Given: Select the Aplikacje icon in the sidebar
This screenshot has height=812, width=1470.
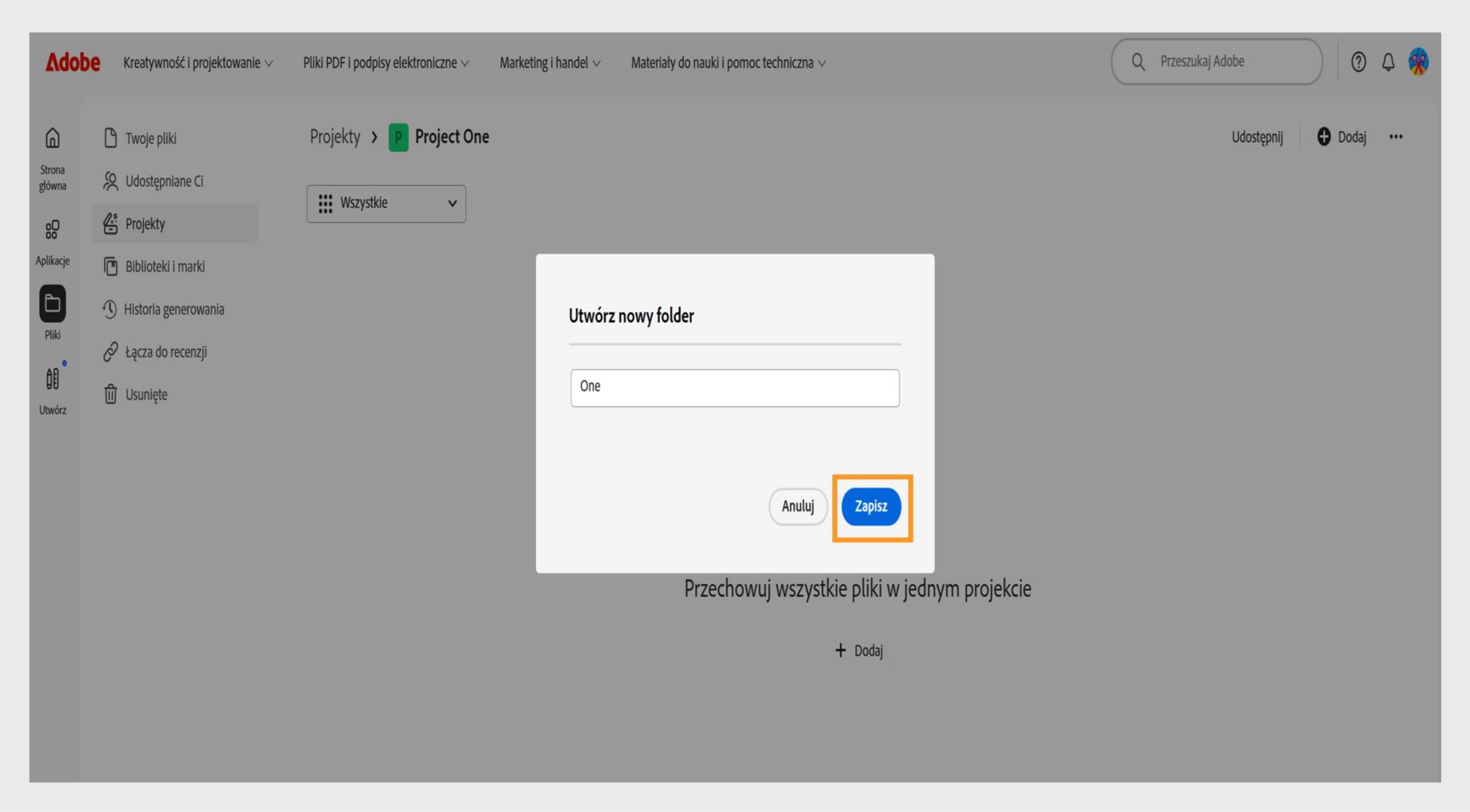Looking at the screenshot, I should point(52,230).
